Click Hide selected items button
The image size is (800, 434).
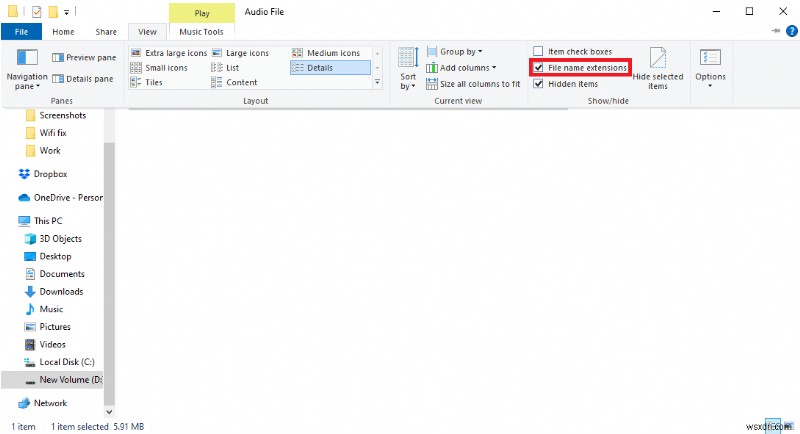click(658, 69)
